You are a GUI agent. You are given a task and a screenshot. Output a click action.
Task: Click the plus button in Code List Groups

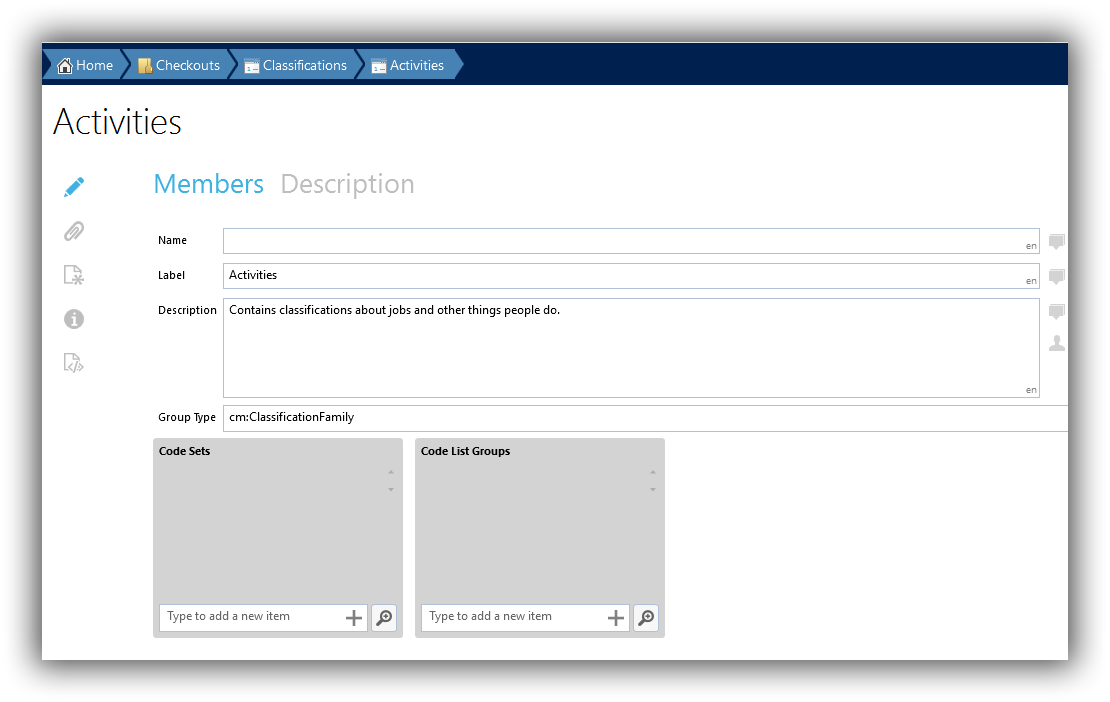616,618
